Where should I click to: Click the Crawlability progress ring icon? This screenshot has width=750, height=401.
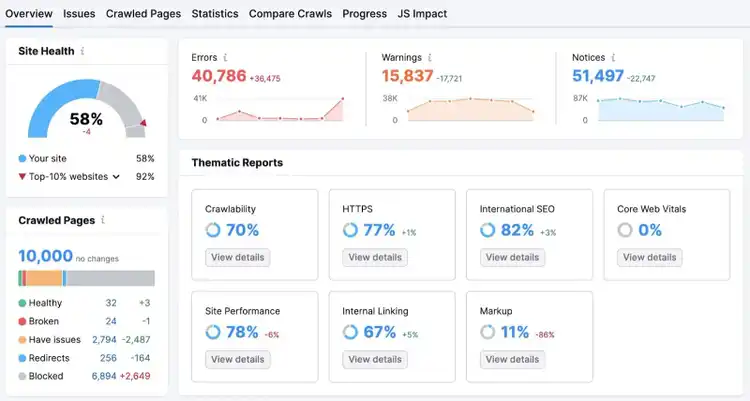213,230
